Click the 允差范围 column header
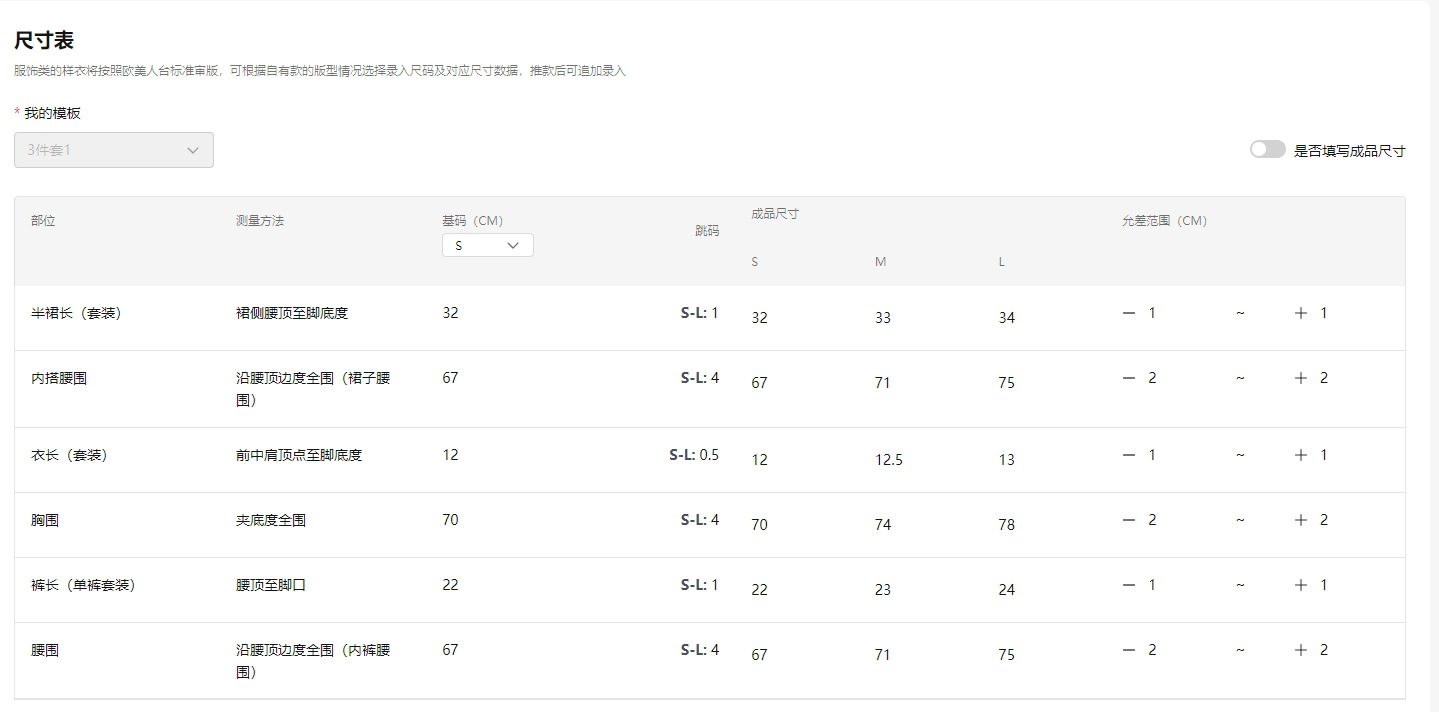 pyautogui.click(x=1164, y=221)
